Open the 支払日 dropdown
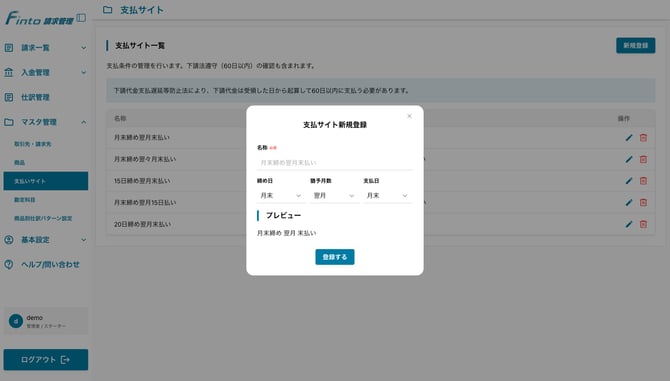 388,196
